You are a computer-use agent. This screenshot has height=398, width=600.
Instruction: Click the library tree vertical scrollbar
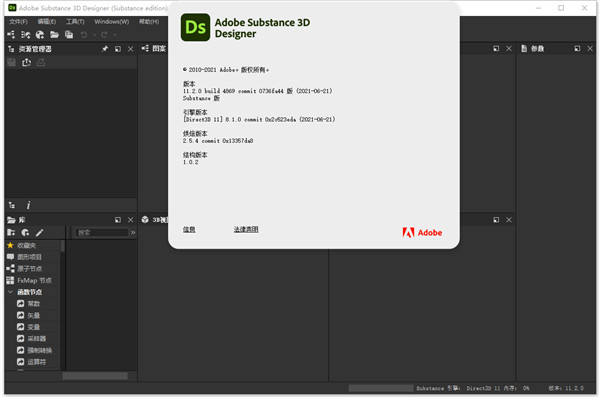click(x=63, y=247)
